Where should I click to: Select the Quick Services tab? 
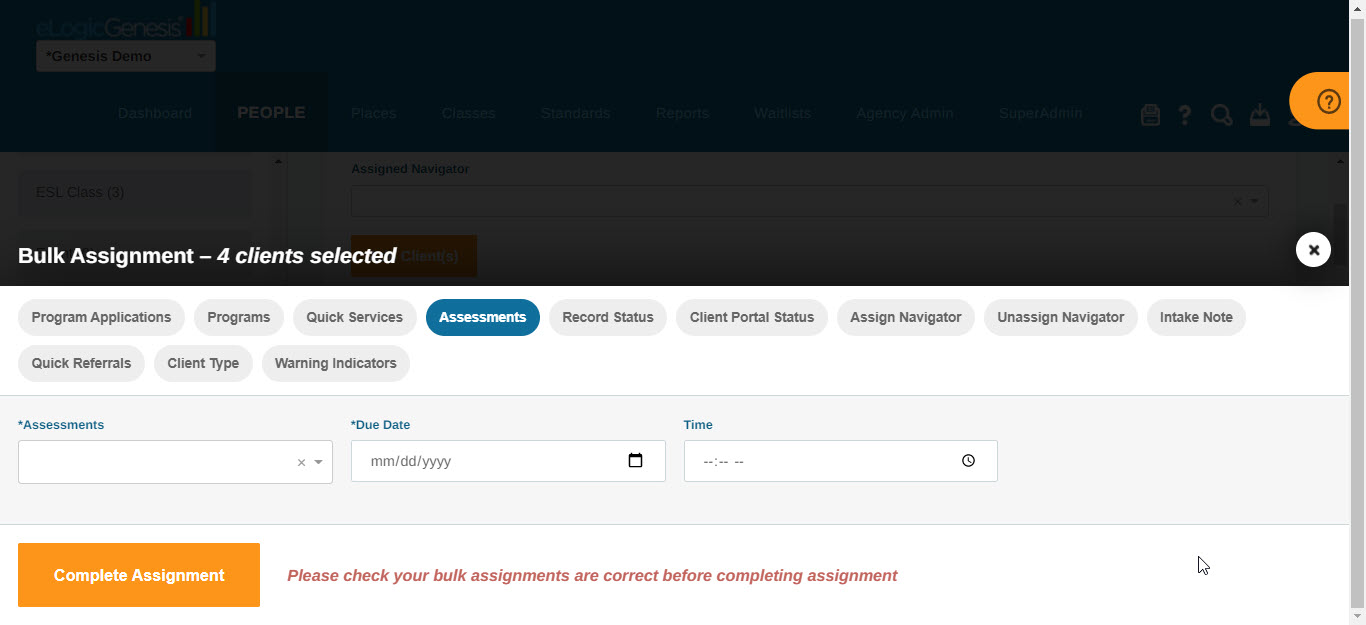pos(354,317)
